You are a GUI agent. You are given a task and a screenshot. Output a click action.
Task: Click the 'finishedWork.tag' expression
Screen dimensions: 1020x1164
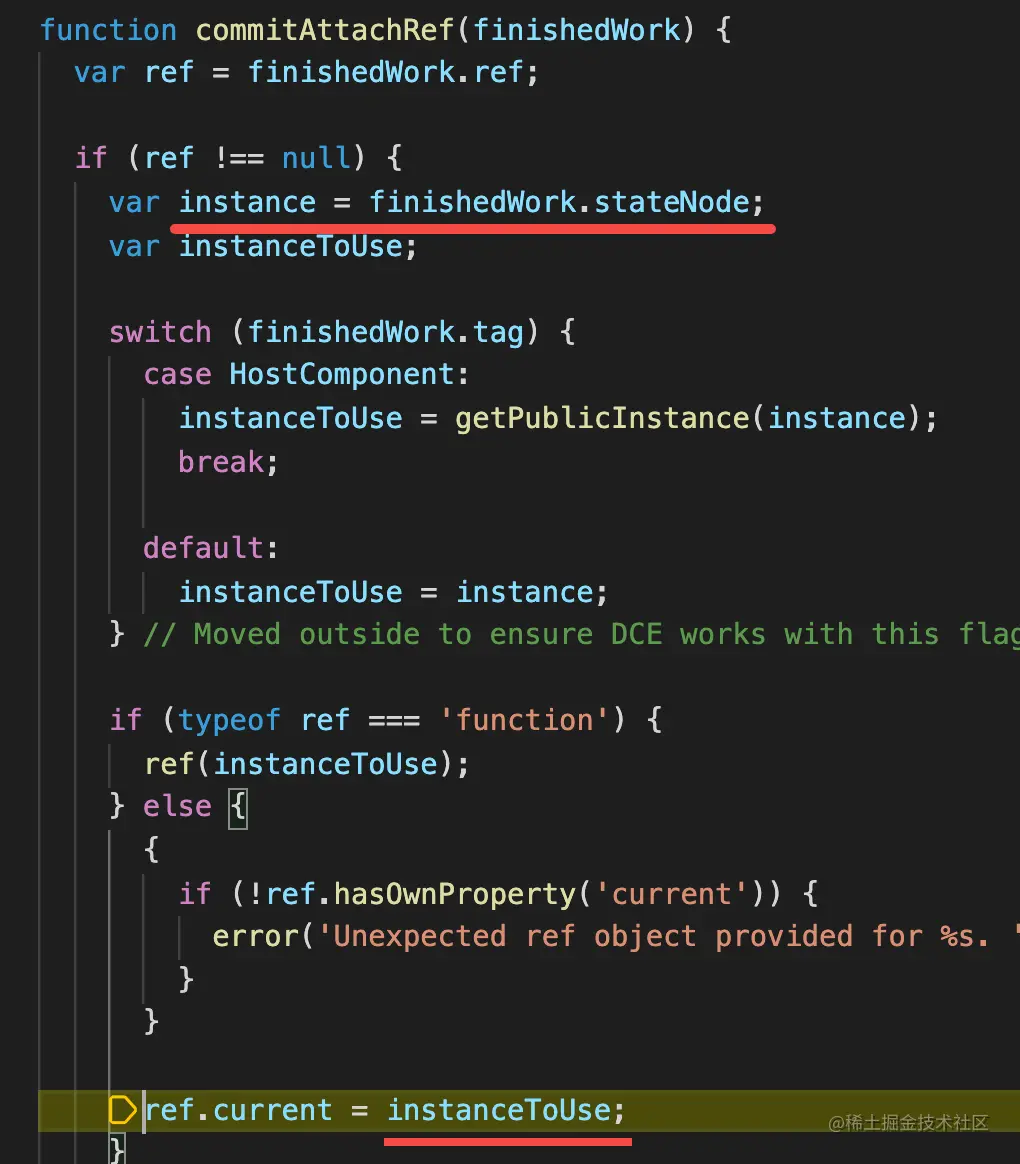(x=385, y=333)
